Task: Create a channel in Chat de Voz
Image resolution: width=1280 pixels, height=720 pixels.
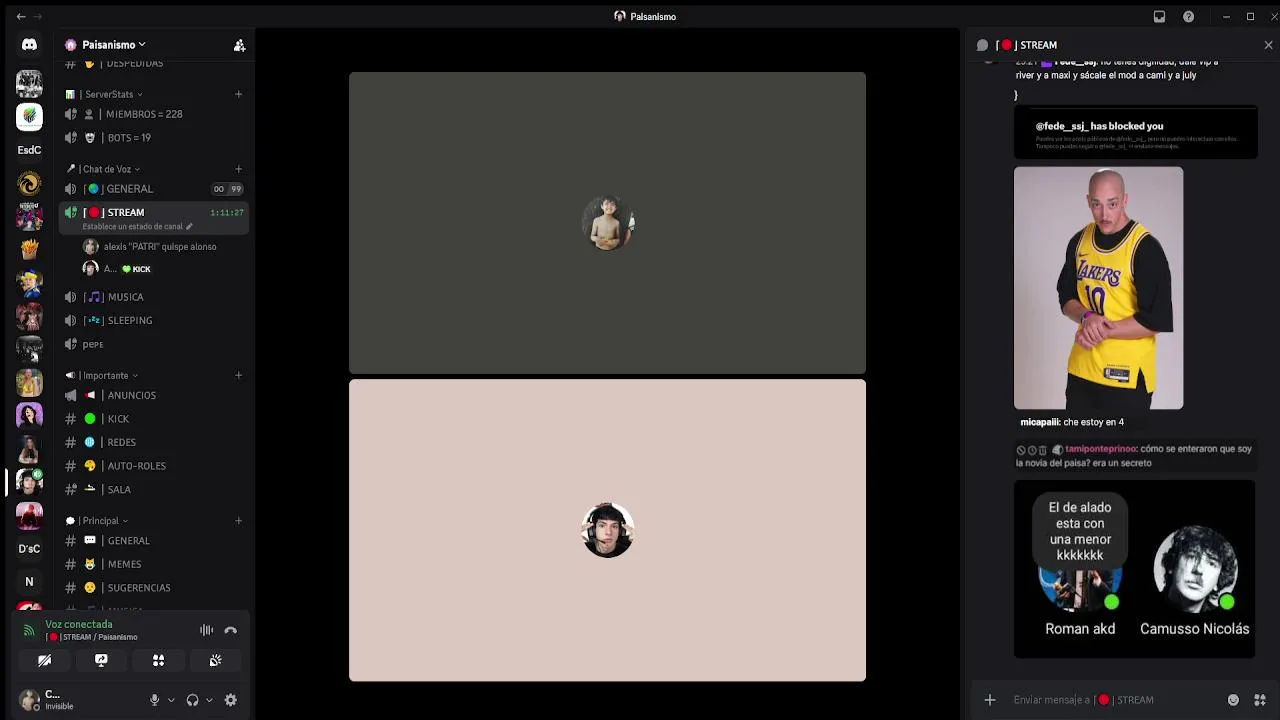Action: tap(238, 169)
